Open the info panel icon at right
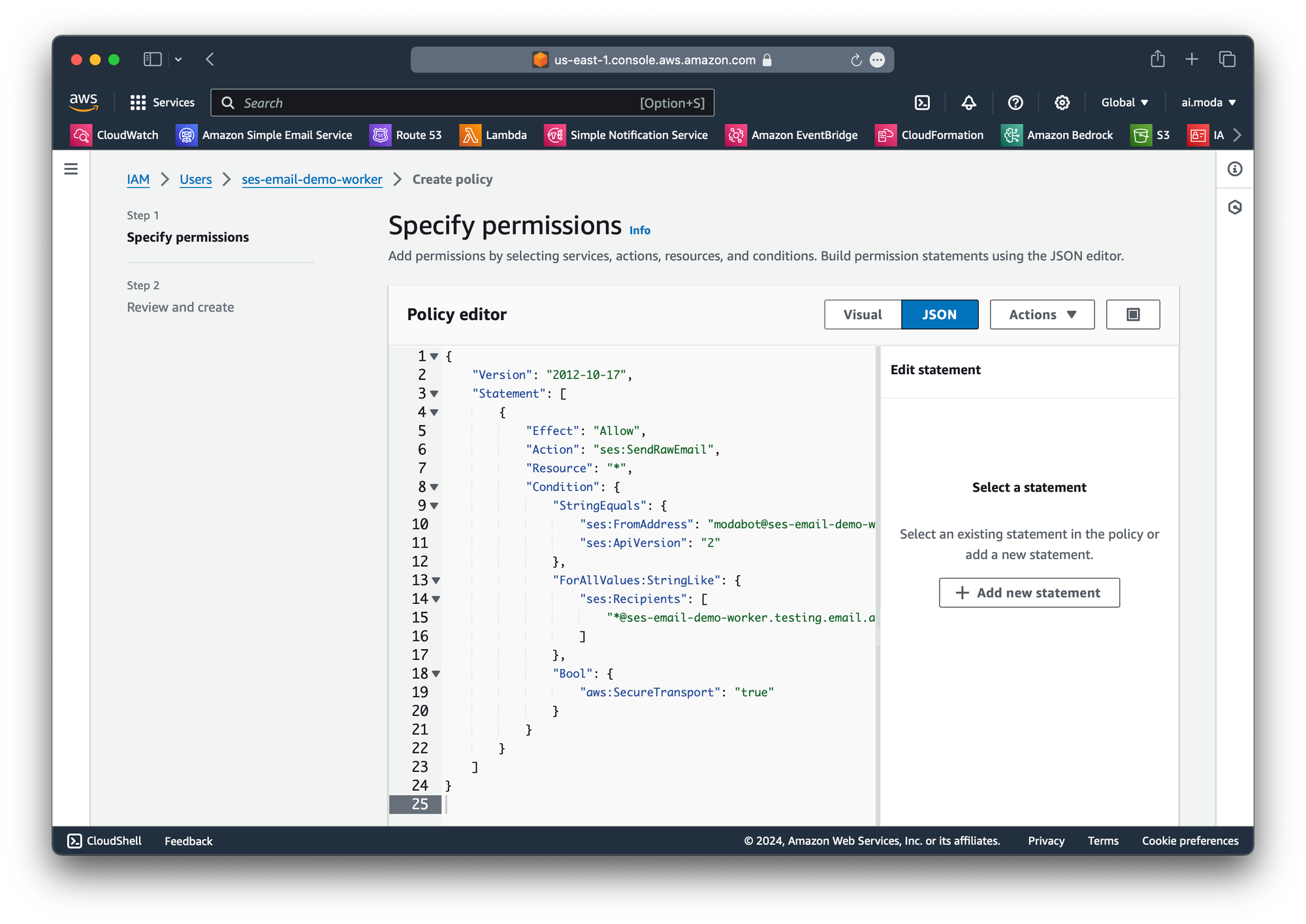Image resolution: width=1306 pixels, height=924 pixels. tap(1234, 169)
